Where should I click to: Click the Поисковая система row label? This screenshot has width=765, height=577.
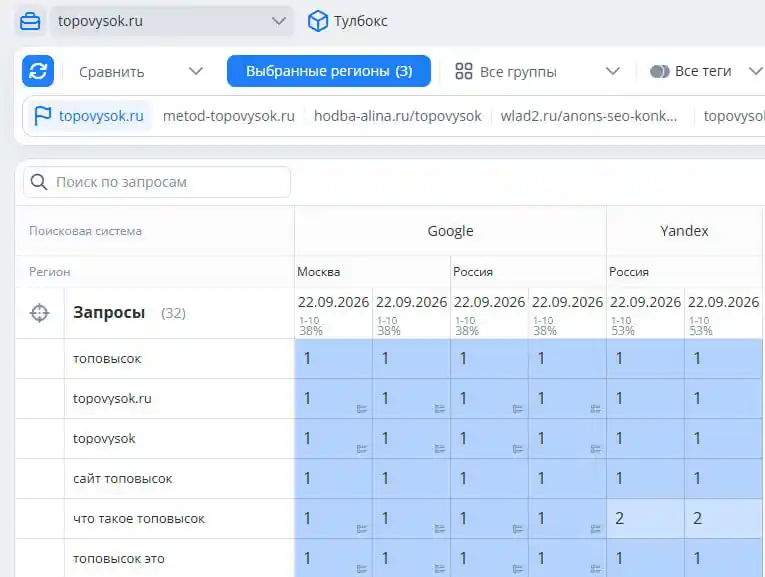tap(85, 231)
